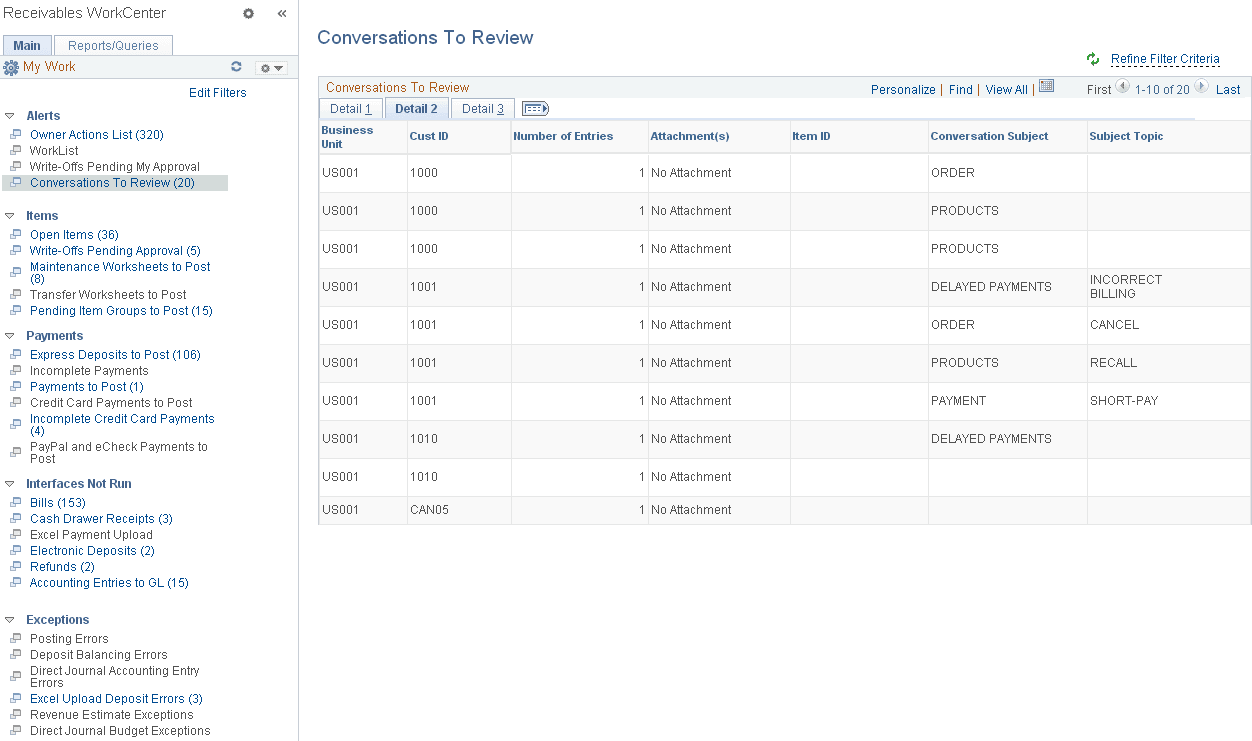Screen dimensions: 1252x741
Task: Select the DELAYED PAYMENTS INCORRECT BILLING row
Action: tap(784, 287)
